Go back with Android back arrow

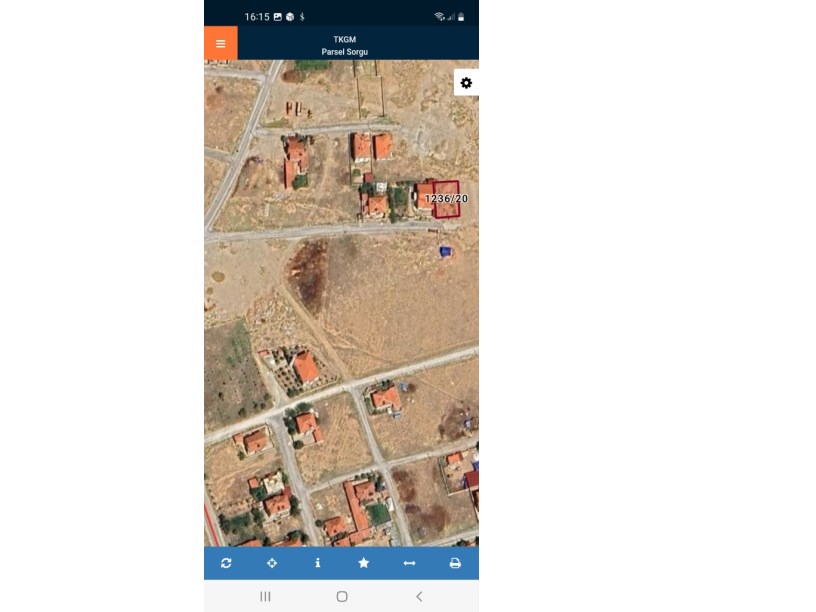[419, 596]
